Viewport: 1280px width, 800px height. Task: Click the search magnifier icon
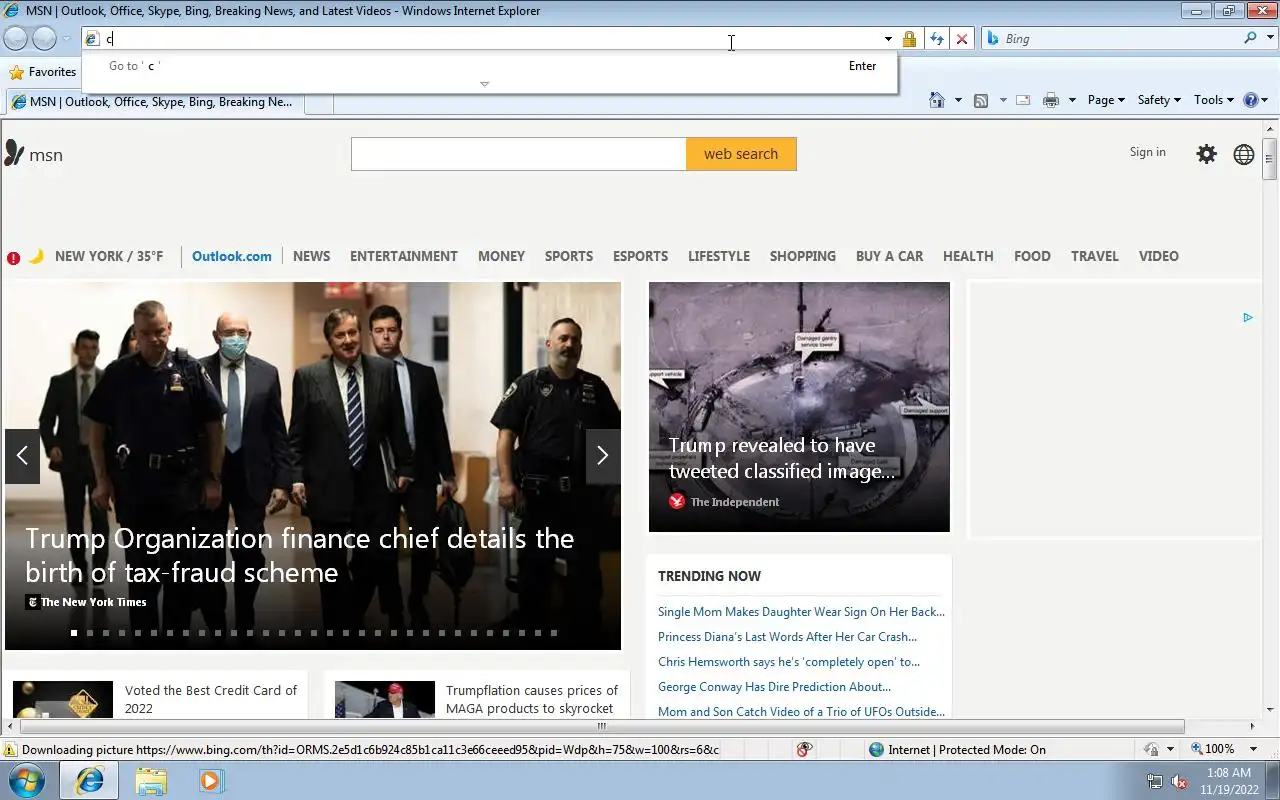(x=1250, y=38)
